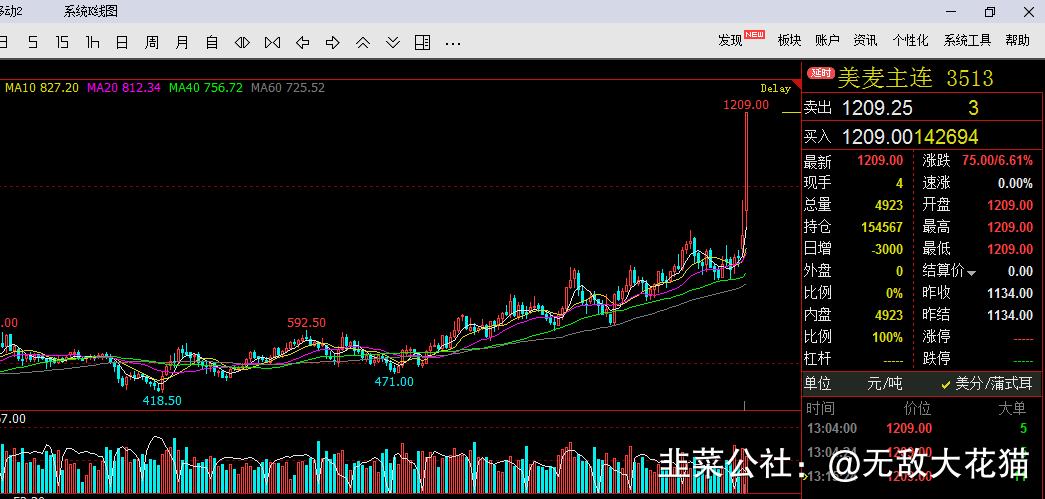This screenshot has width=1045, height=499.
Task: Click the left arrow navigation icon
Action: 302,42
